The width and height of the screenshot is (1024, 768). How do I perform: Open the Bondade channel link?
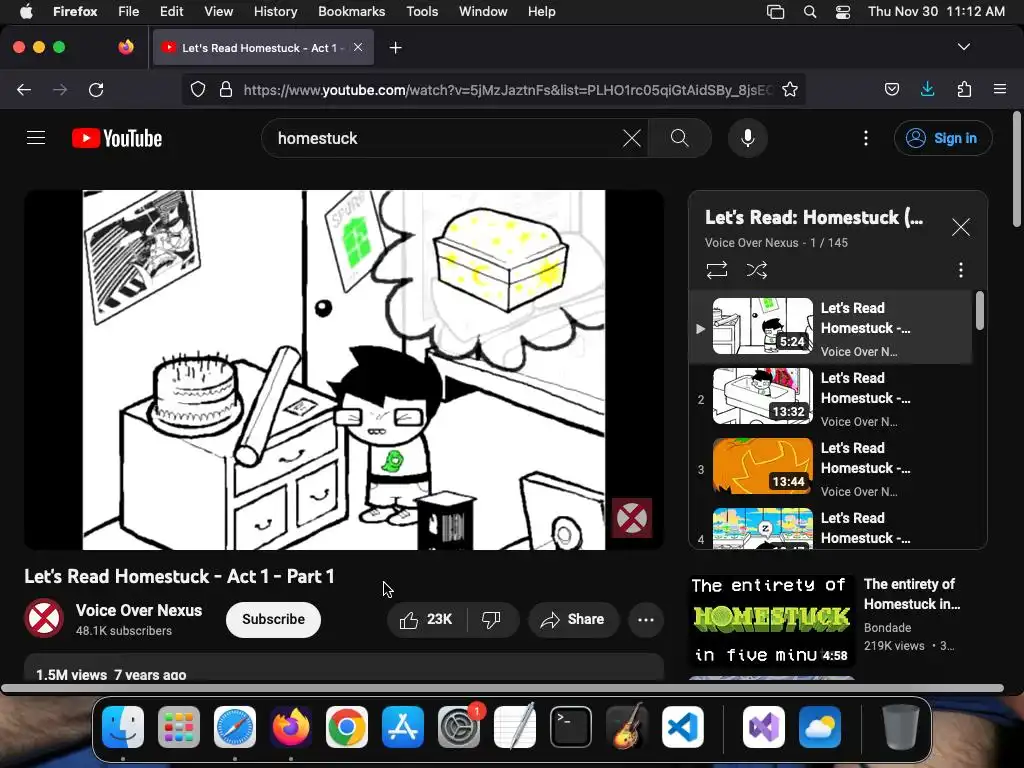point(887,627)
